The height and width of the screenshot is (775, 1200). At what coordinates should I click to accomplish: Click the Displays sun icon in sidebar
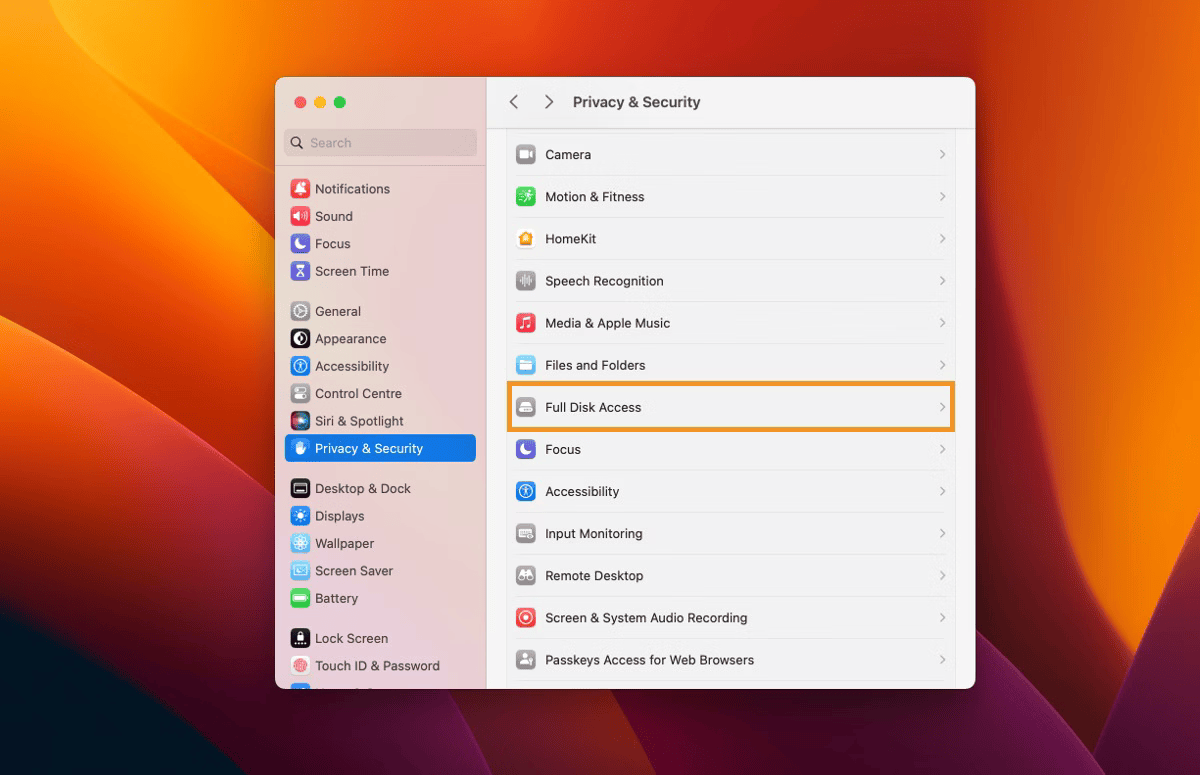pos(300,516)
